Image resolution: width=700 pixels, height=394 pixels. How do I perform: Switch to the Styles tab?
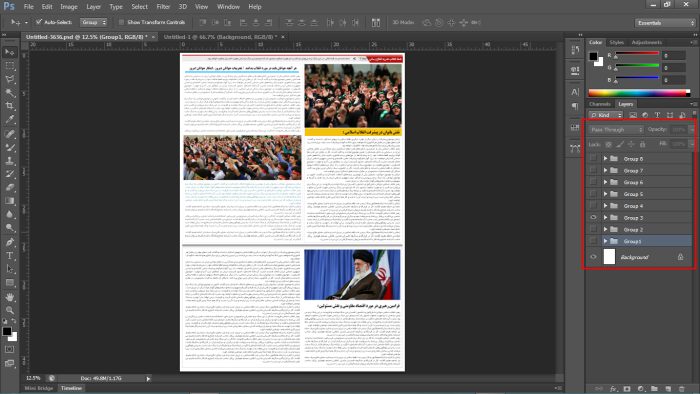[x=617, y=42]
